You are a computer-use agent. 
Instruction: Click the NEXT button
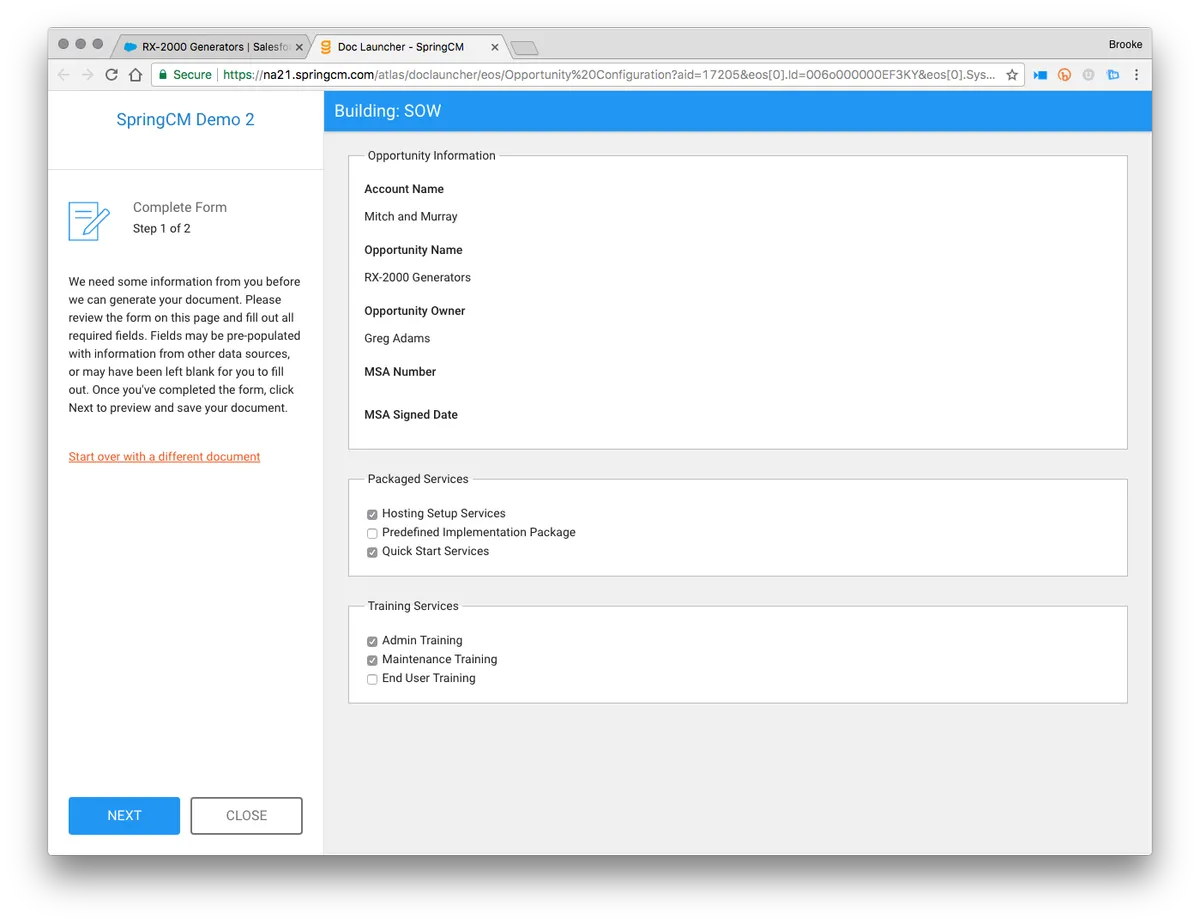124,815
